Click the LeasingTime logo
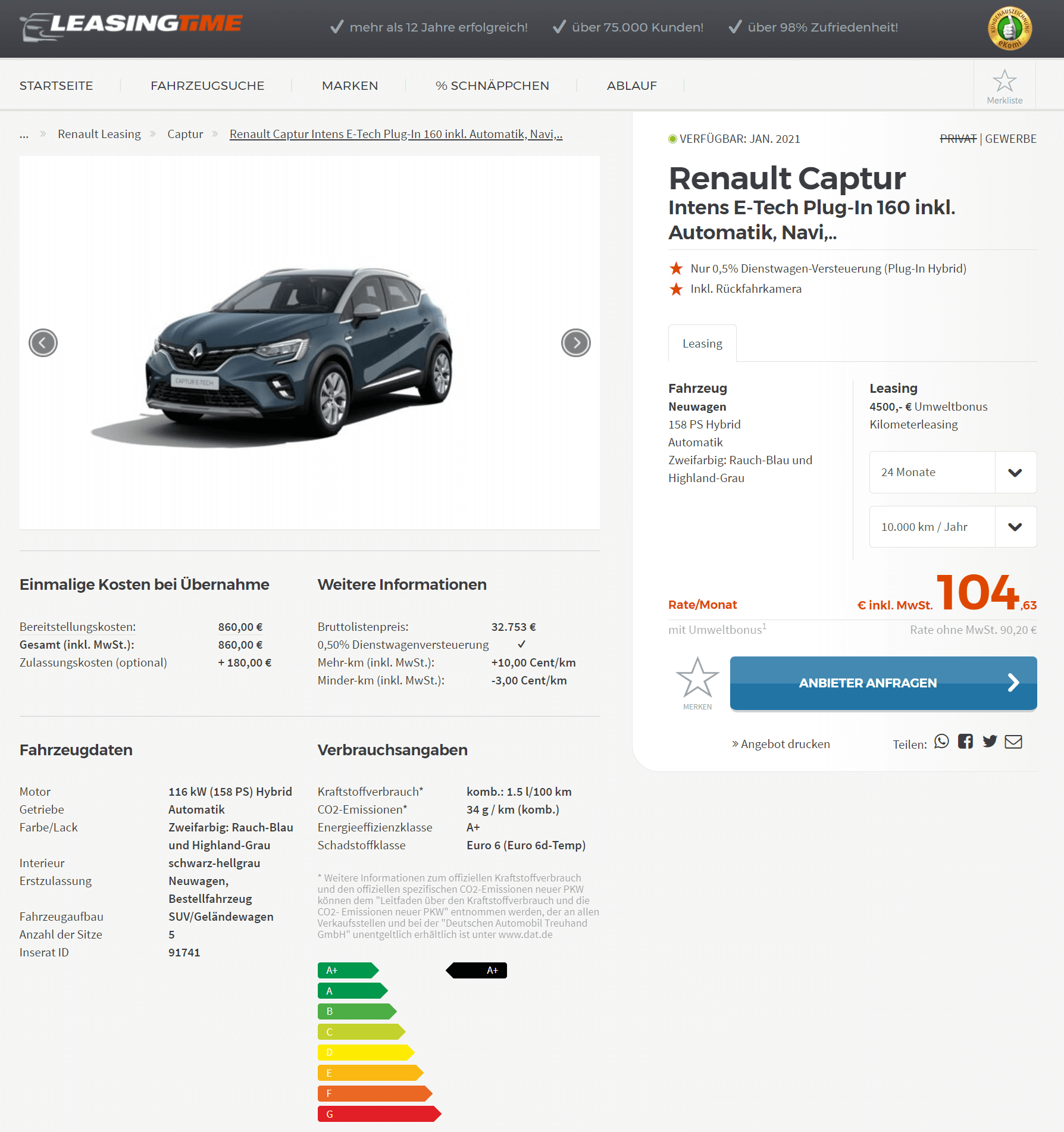The width and height of the screenshot is (1064, 1132). pyautogui.click(x=131, y=27)
